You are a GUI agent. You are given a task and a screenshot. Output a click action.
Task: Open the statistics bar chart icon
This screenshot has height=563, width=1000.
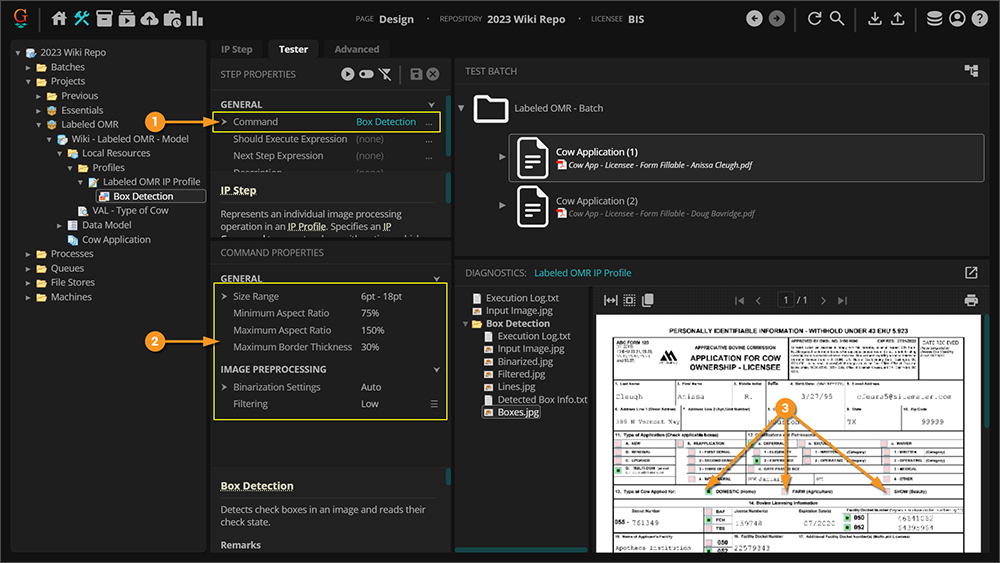pyautogui.click(x=194, y=19)
